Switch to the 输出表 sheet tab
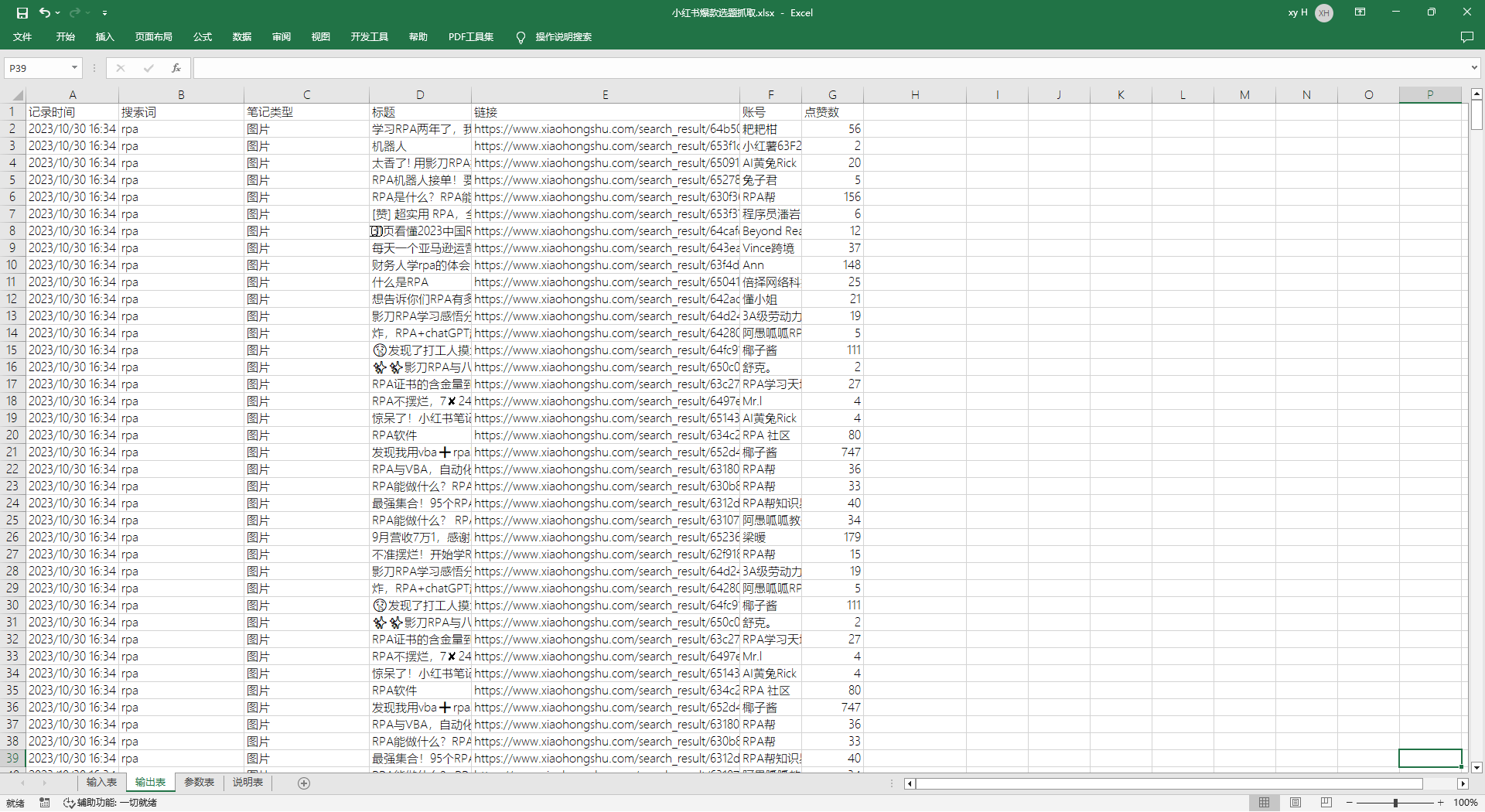 (x=150, y=783)
